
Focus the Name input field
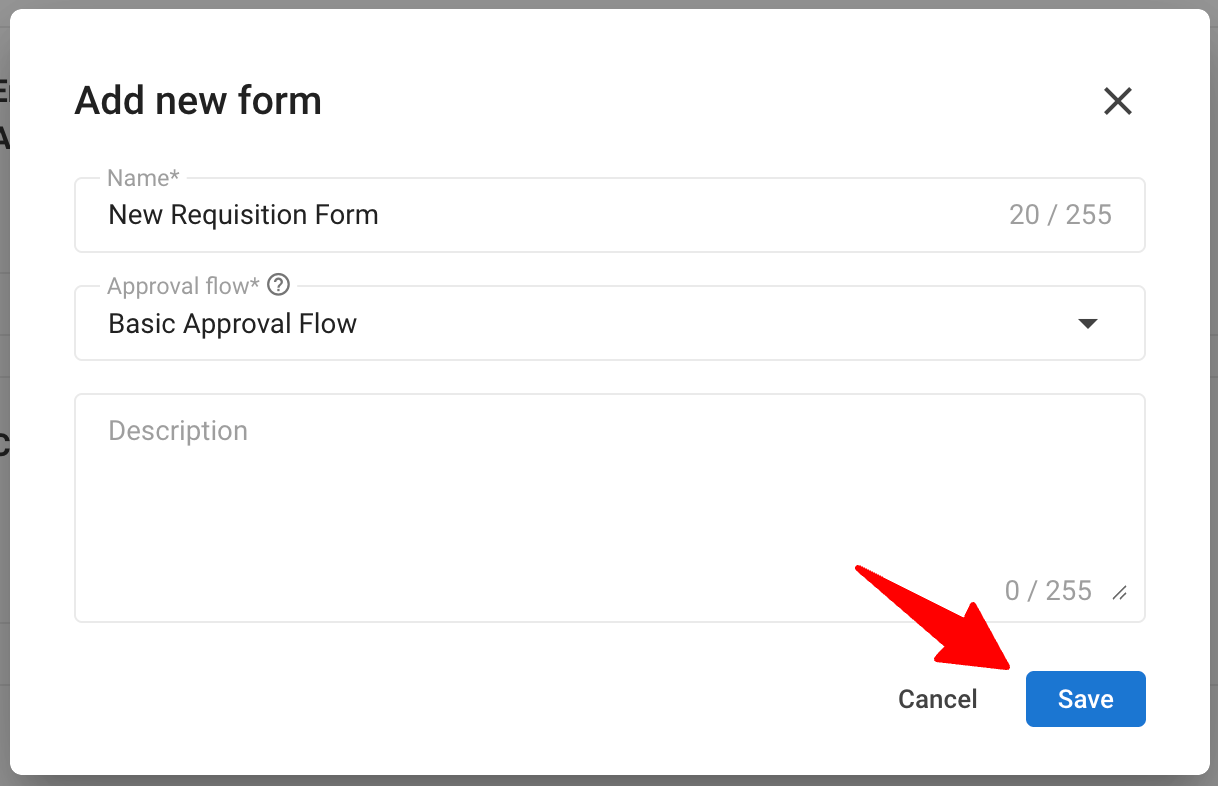(x=609, y=215)
